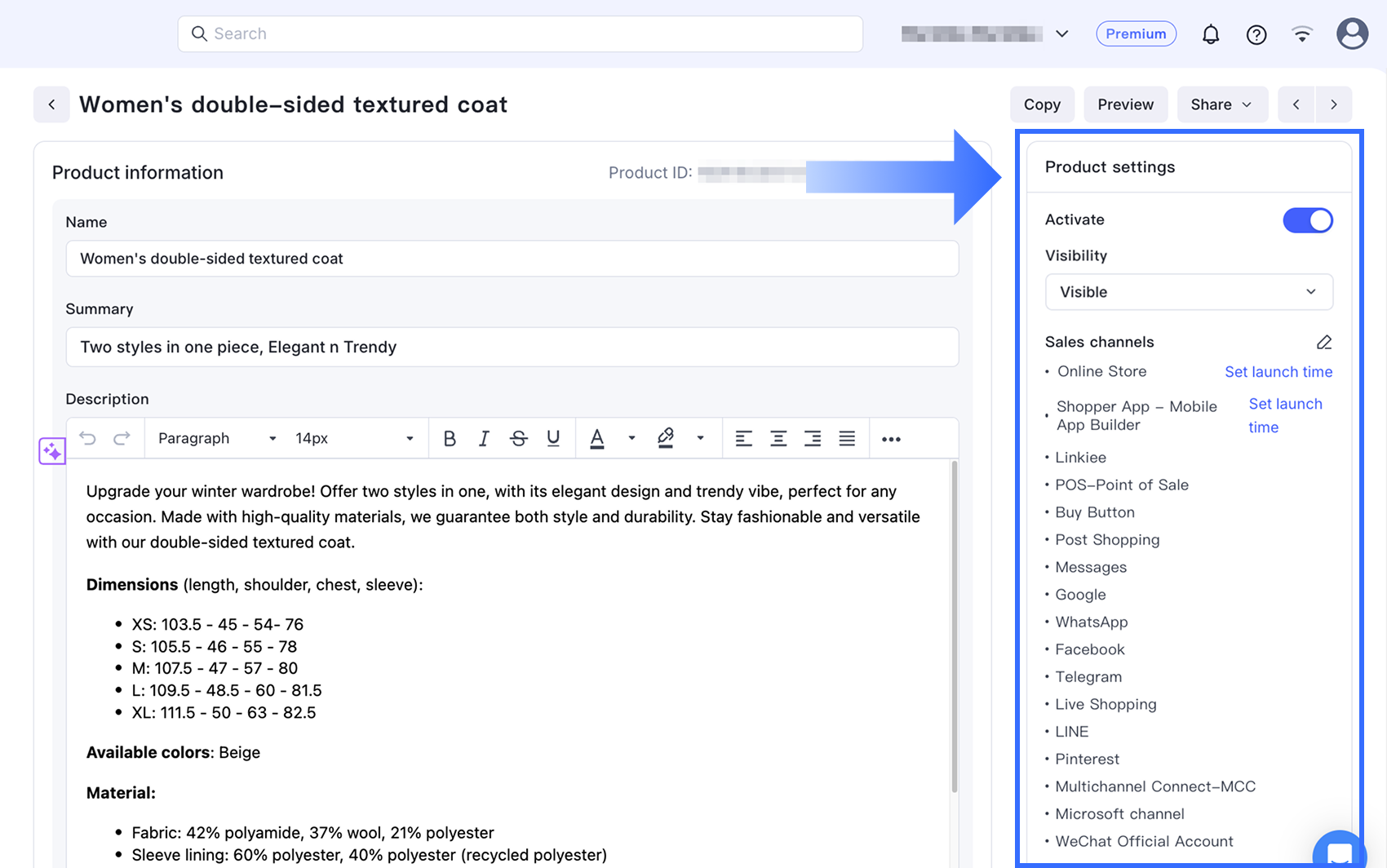Expand the font color options arrow
1387x868 pixels.
(631, 439)
